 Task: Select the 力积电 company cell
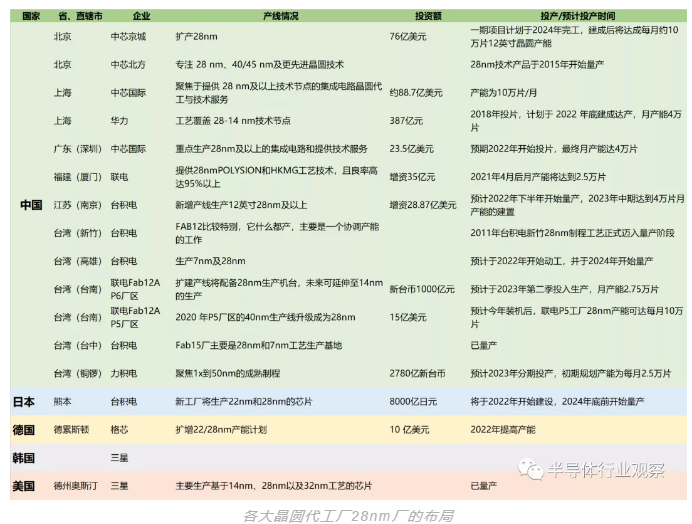coord(123,373)
